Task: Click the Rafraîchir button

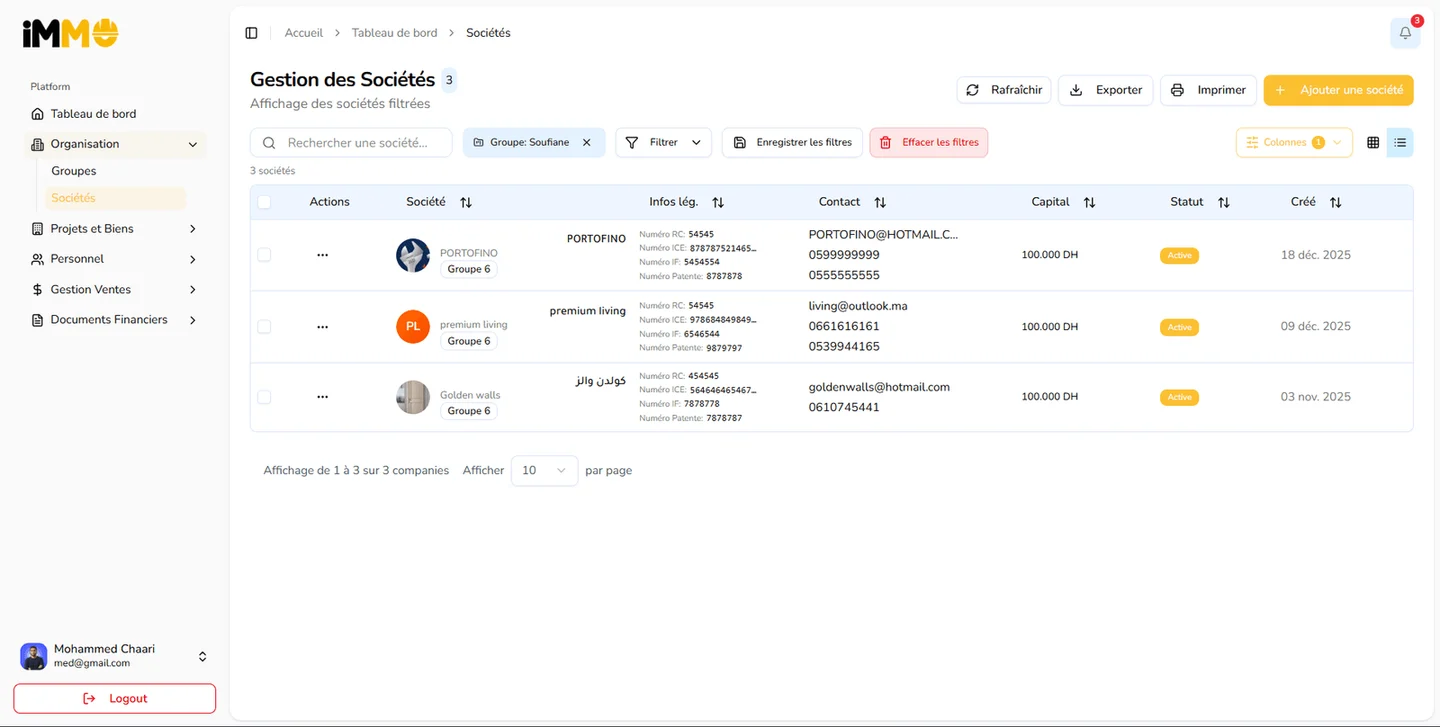Action: tap(1004, 90)
